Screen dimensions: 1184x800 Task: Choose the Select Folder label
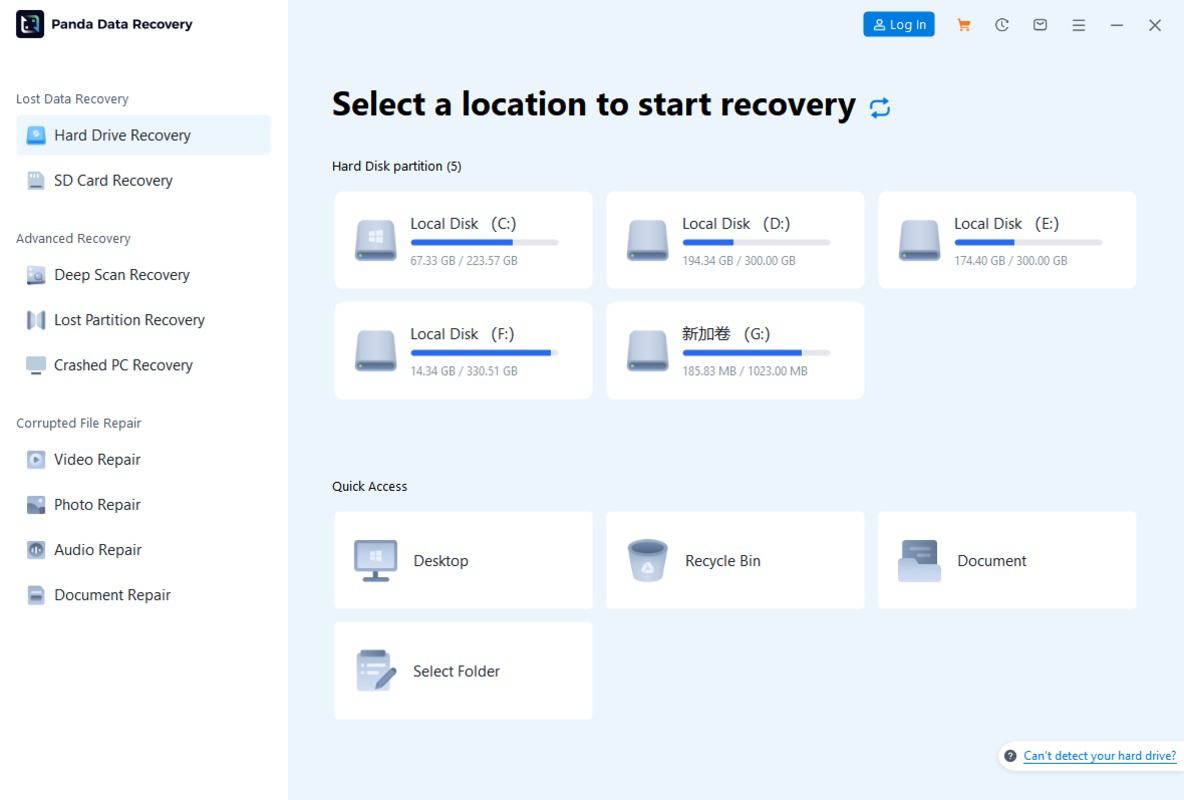click(456, 671)
